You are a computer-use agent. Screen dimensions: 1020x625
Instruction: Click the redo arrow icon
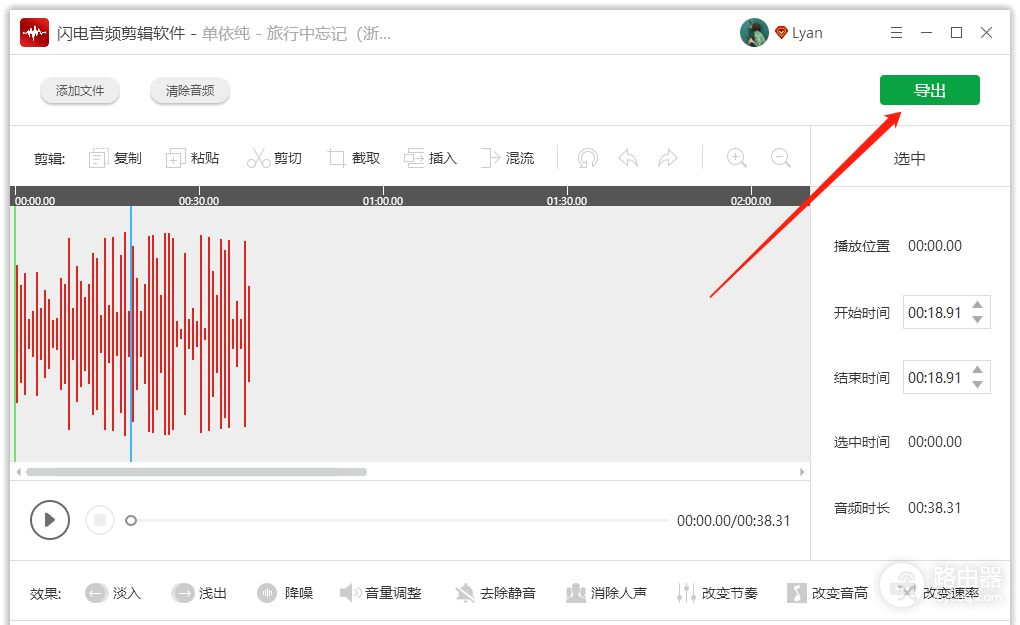(x=668, y=158)
